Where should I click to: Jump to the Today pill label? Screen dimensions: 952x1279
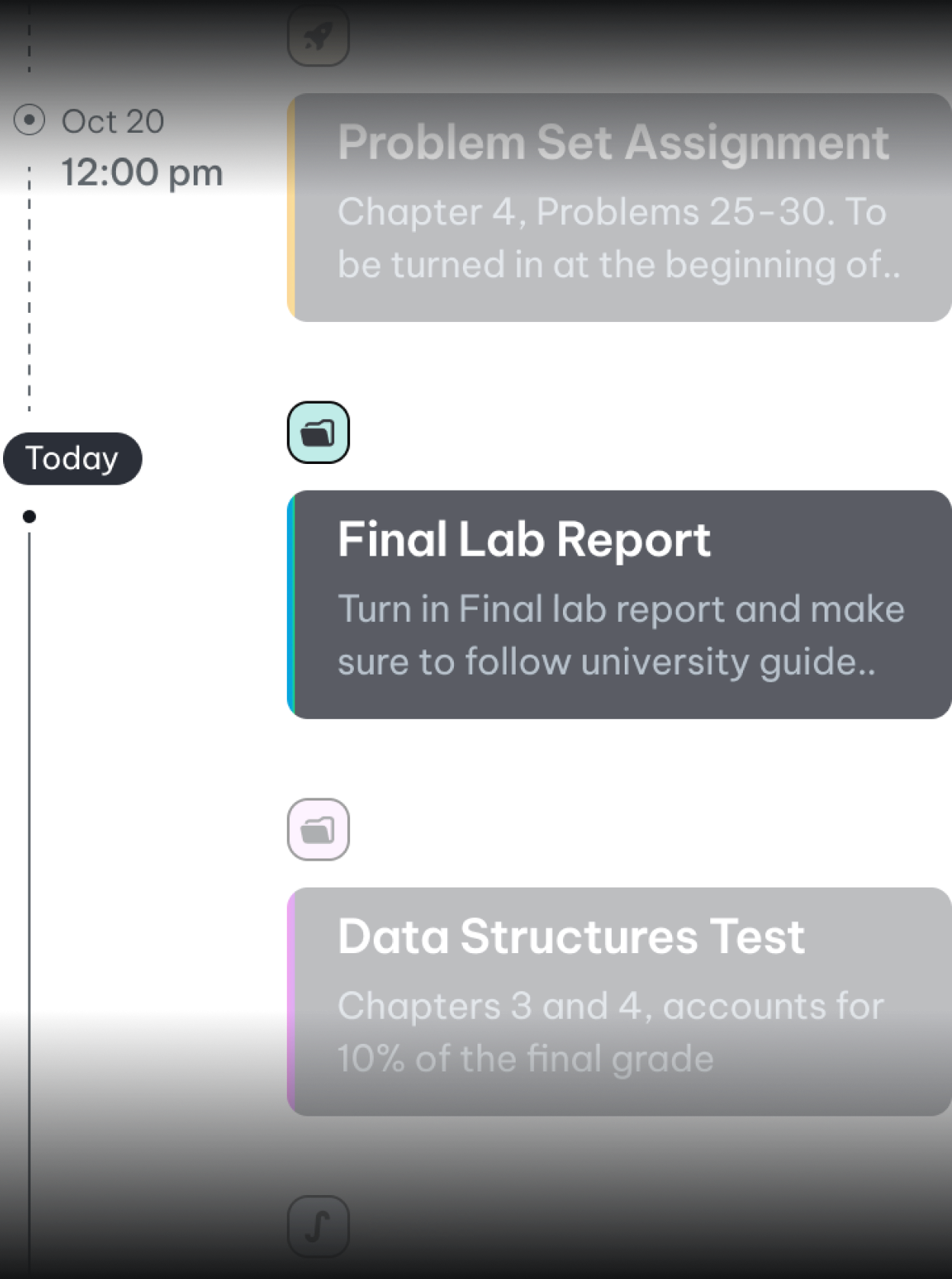(72, 459)
